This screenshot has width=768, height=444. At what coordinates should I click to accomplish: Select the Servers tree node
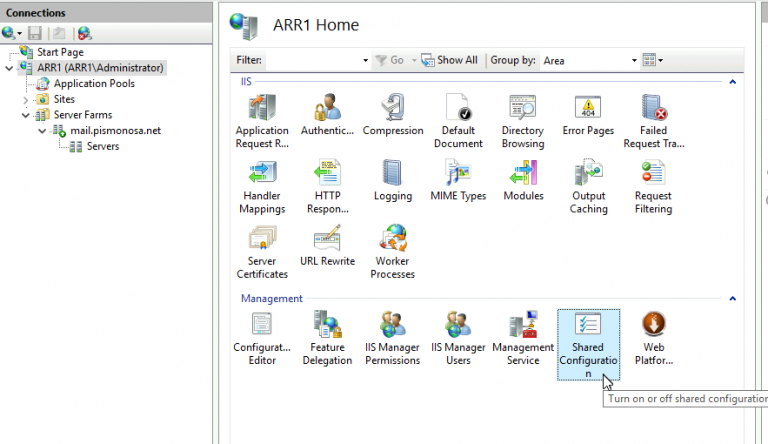click(x=102, y=146)
